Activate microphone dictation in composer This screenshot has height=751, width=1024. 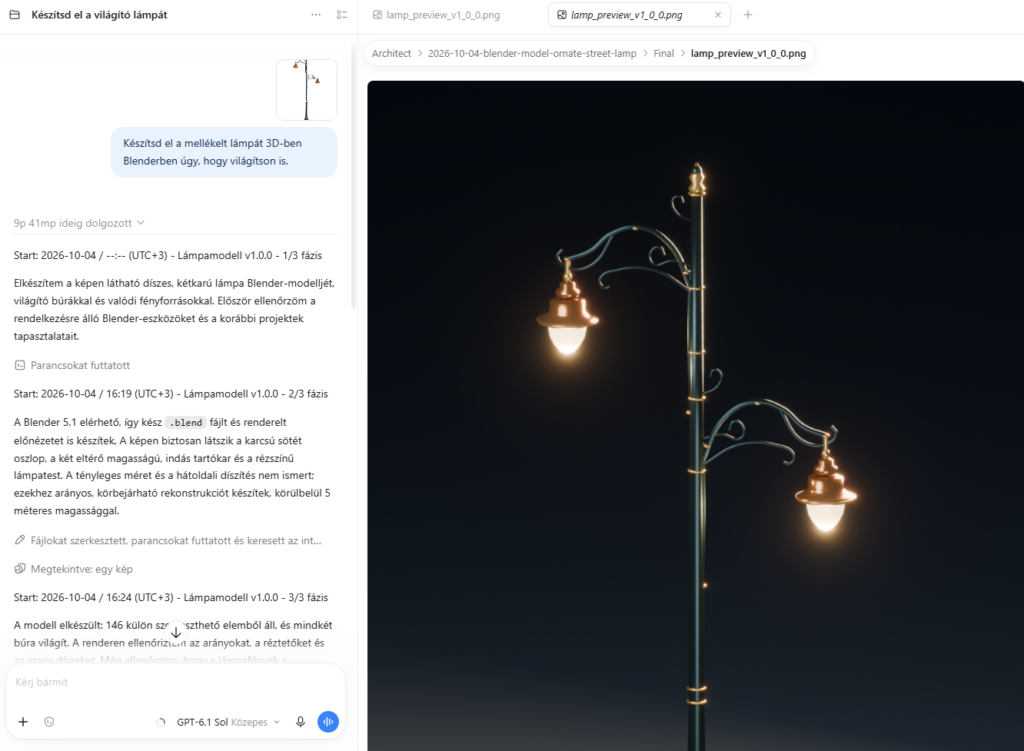(300, 722)
